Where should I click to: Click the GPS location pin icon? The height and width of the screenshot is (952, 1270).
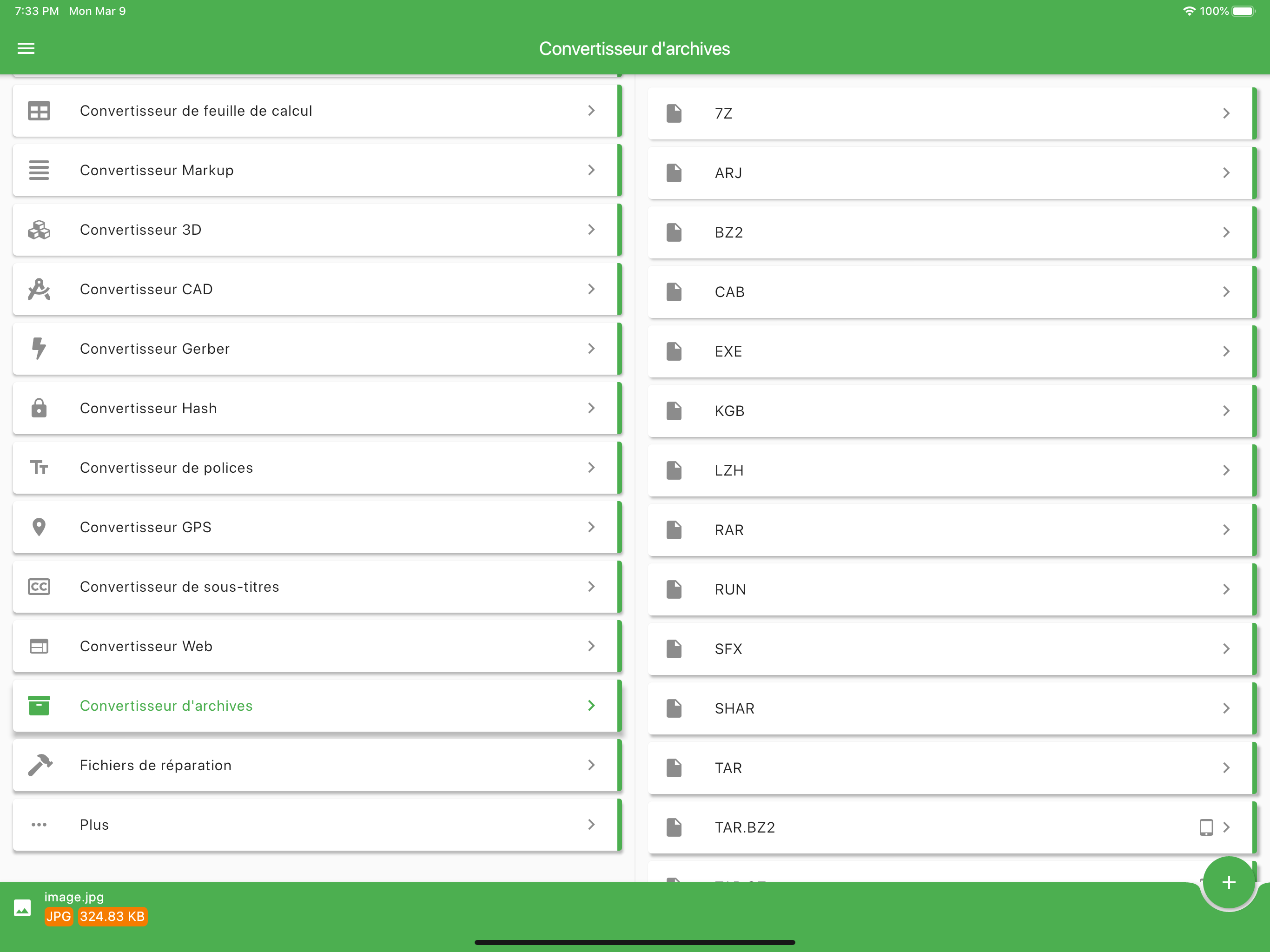tap(39, 527)
